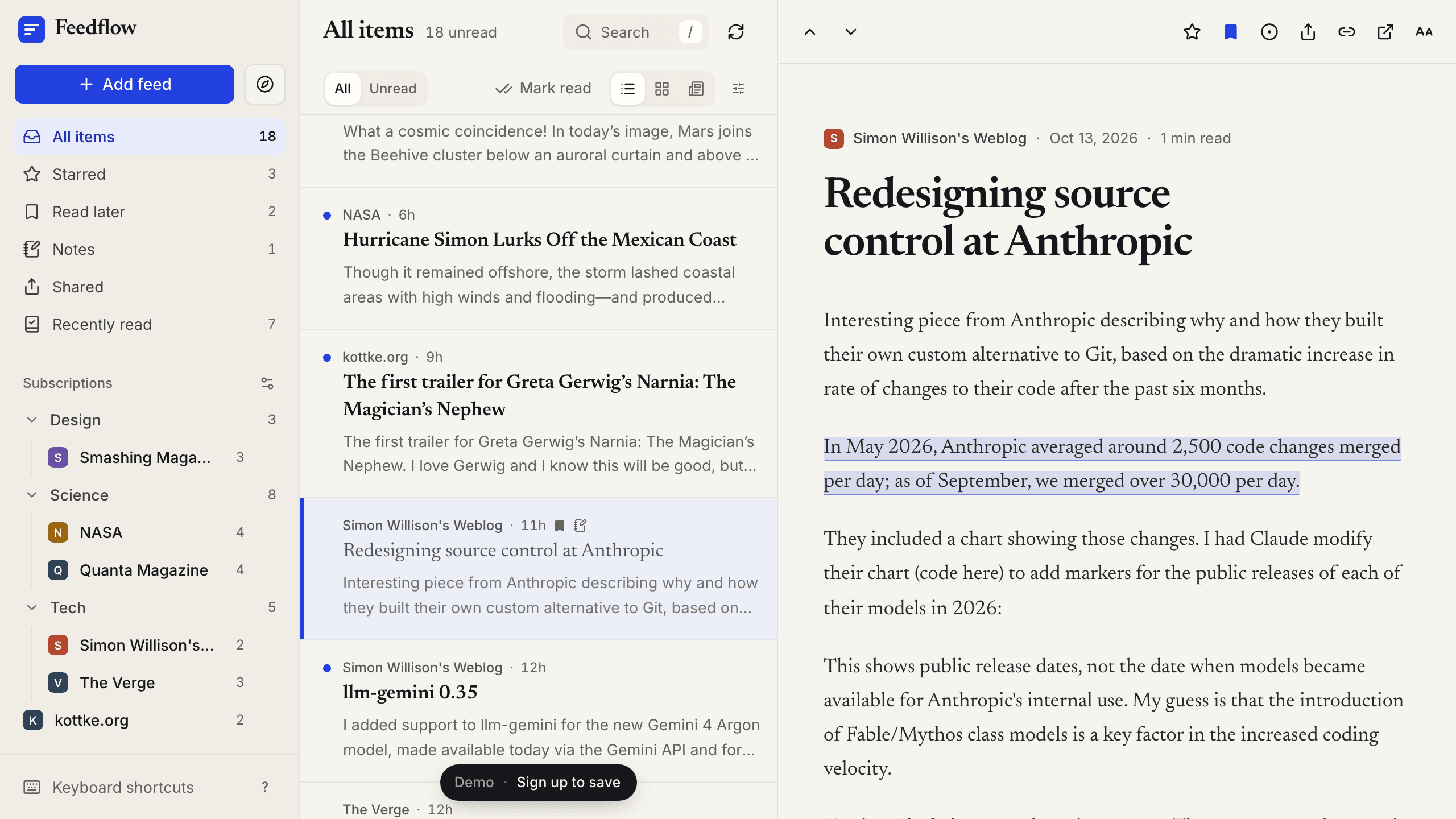
Task: Open list display options sliders icon
Action: [738, 89]
